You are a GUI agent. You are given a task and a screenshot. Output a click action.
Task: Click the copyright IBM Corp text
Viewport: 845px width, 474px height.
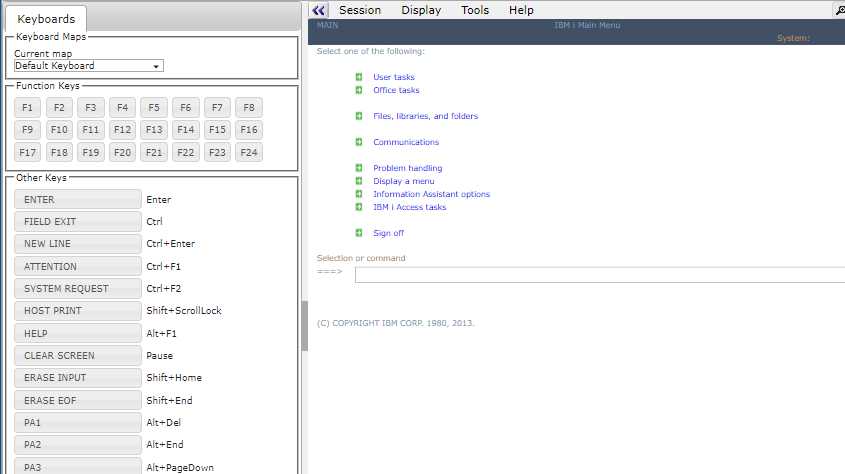click(x=396, y=323)
